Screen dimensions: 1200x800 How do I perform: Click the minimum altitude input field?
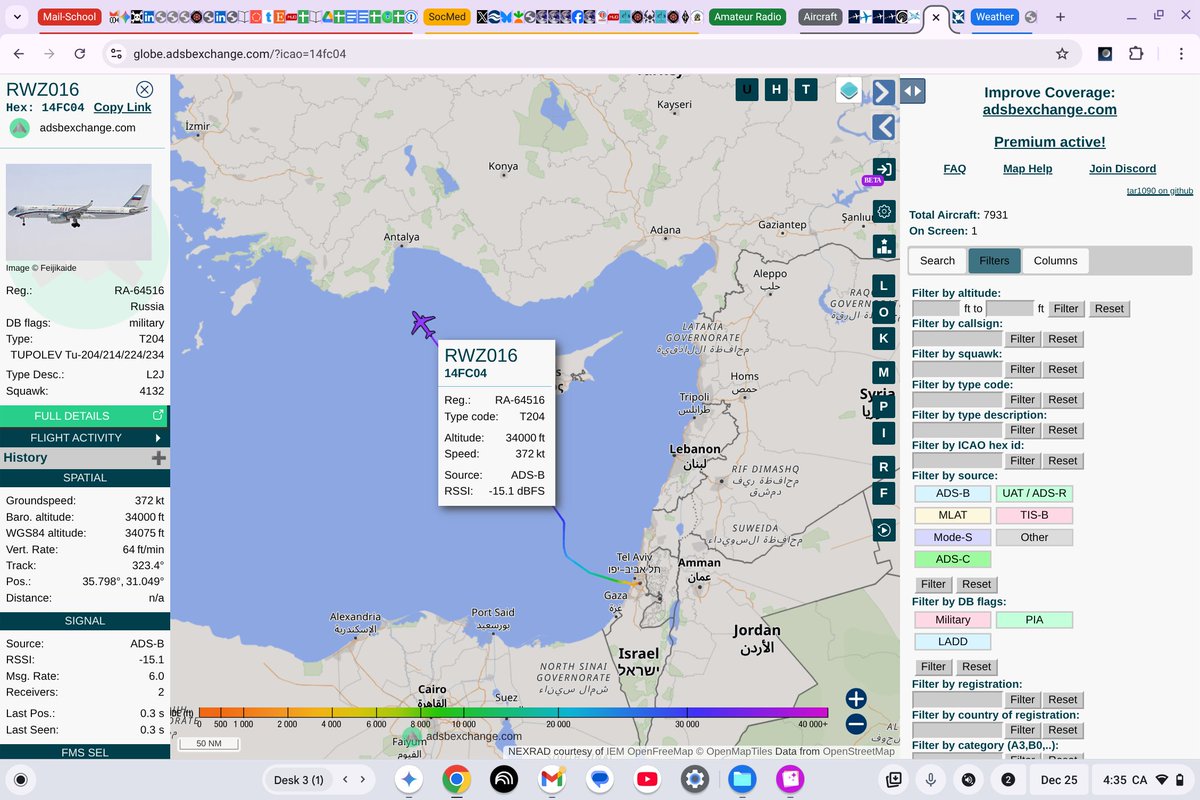[x=936, y=309]
